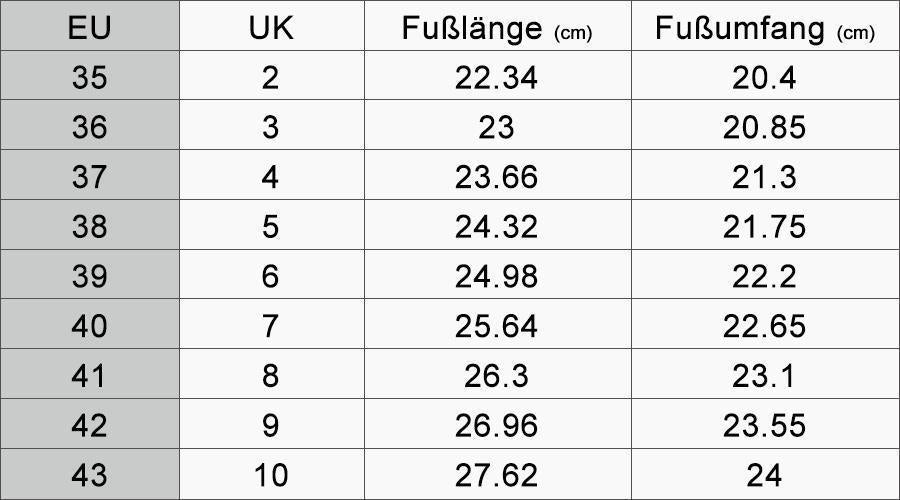Click UK size 2 cell
Viewport: 900px width, 500px height.
pos(270,77)
